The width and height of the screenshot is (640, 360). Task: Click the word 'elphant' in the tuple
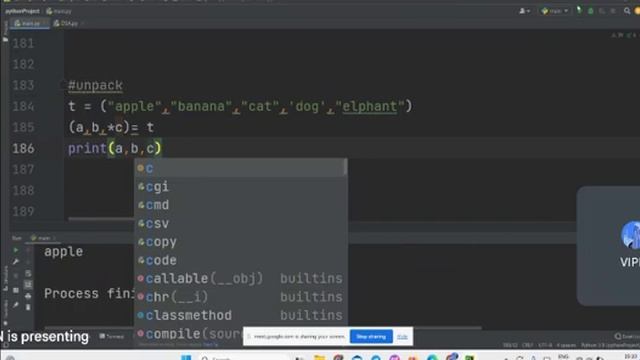click(369, 107)
